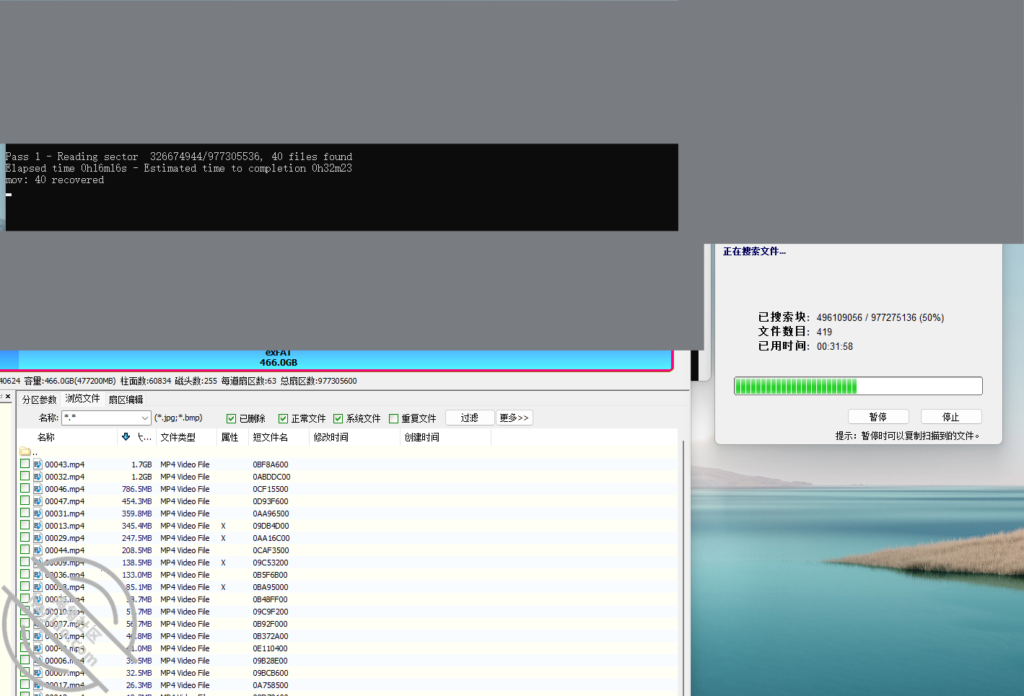This screenshot has height=696, width=1024.
Task: Click the MP4 file icon for 00043.mp4
Action: coord(38,465)
